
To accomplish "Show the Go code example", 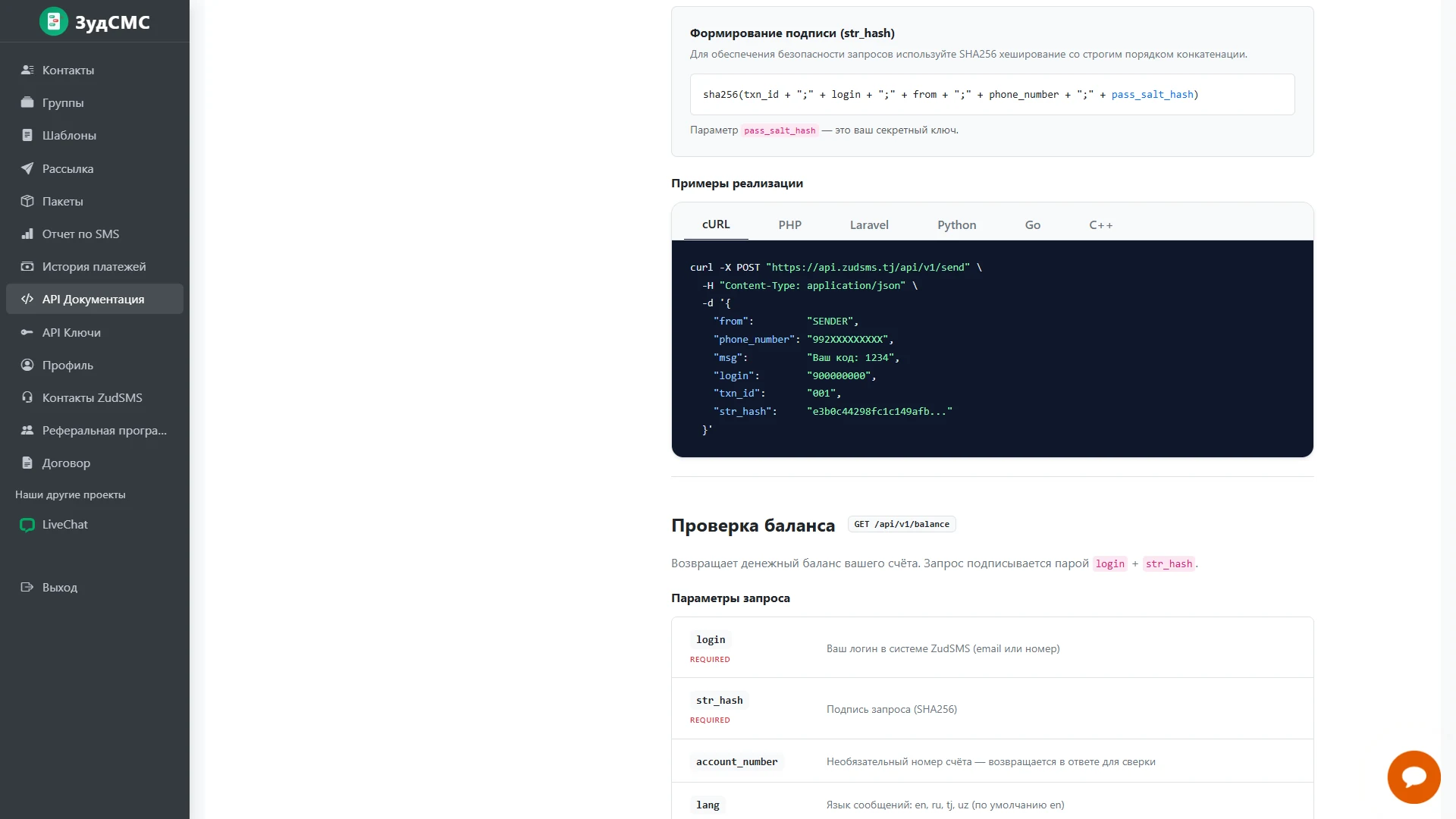I will [1032, 224].
